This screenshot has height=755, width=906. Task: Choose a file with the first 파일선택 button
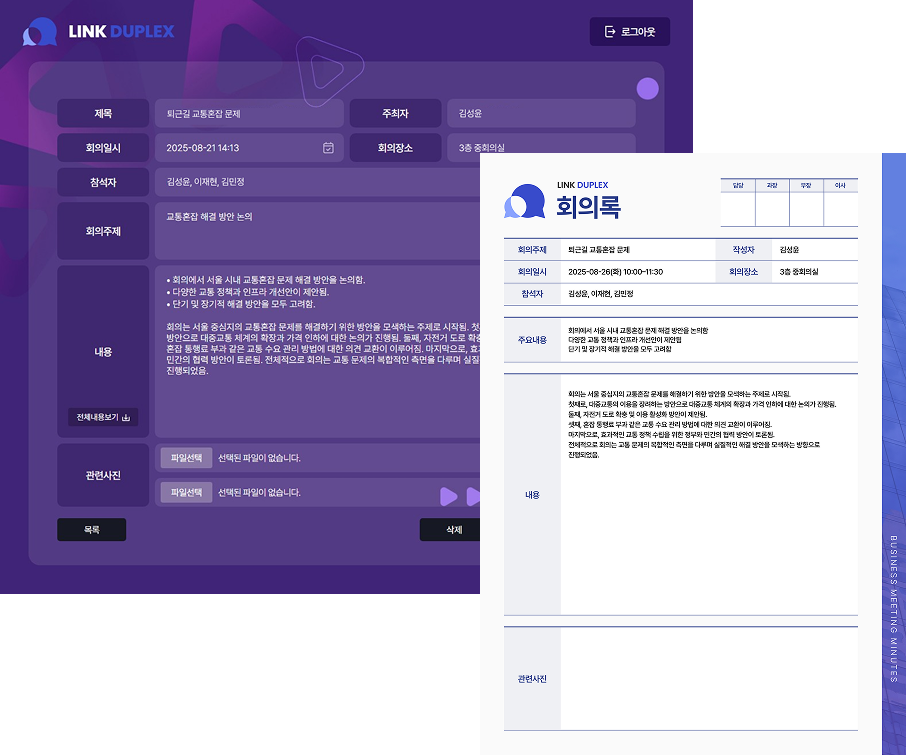point(186,458)
